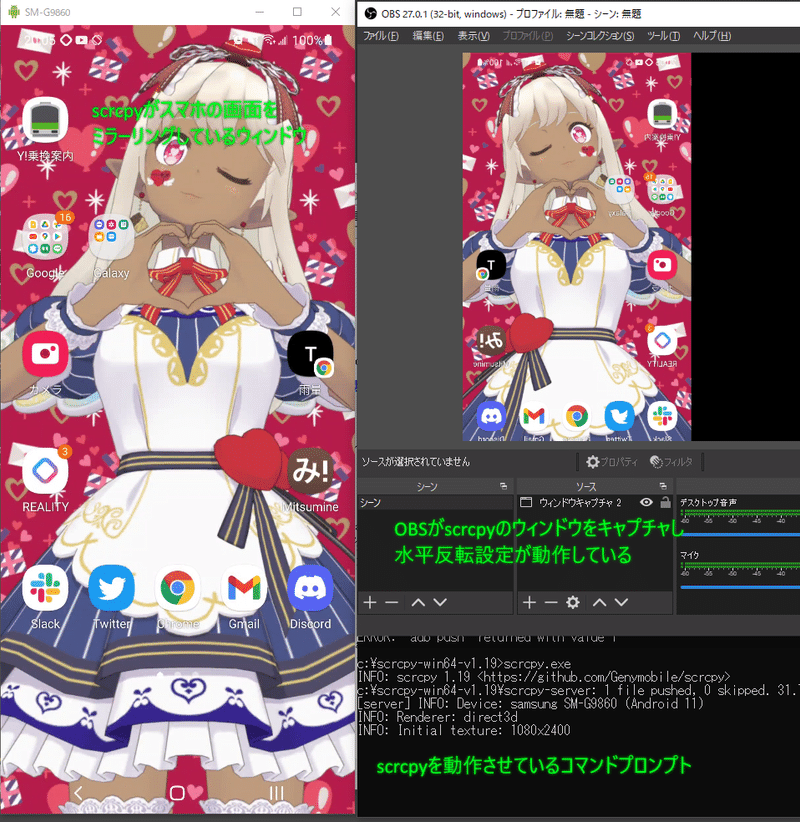Image resolution: width=800 pixels, height=822 pixels.
Task: Open Gmail in scrcpy window
Action: tap(244, 588)
